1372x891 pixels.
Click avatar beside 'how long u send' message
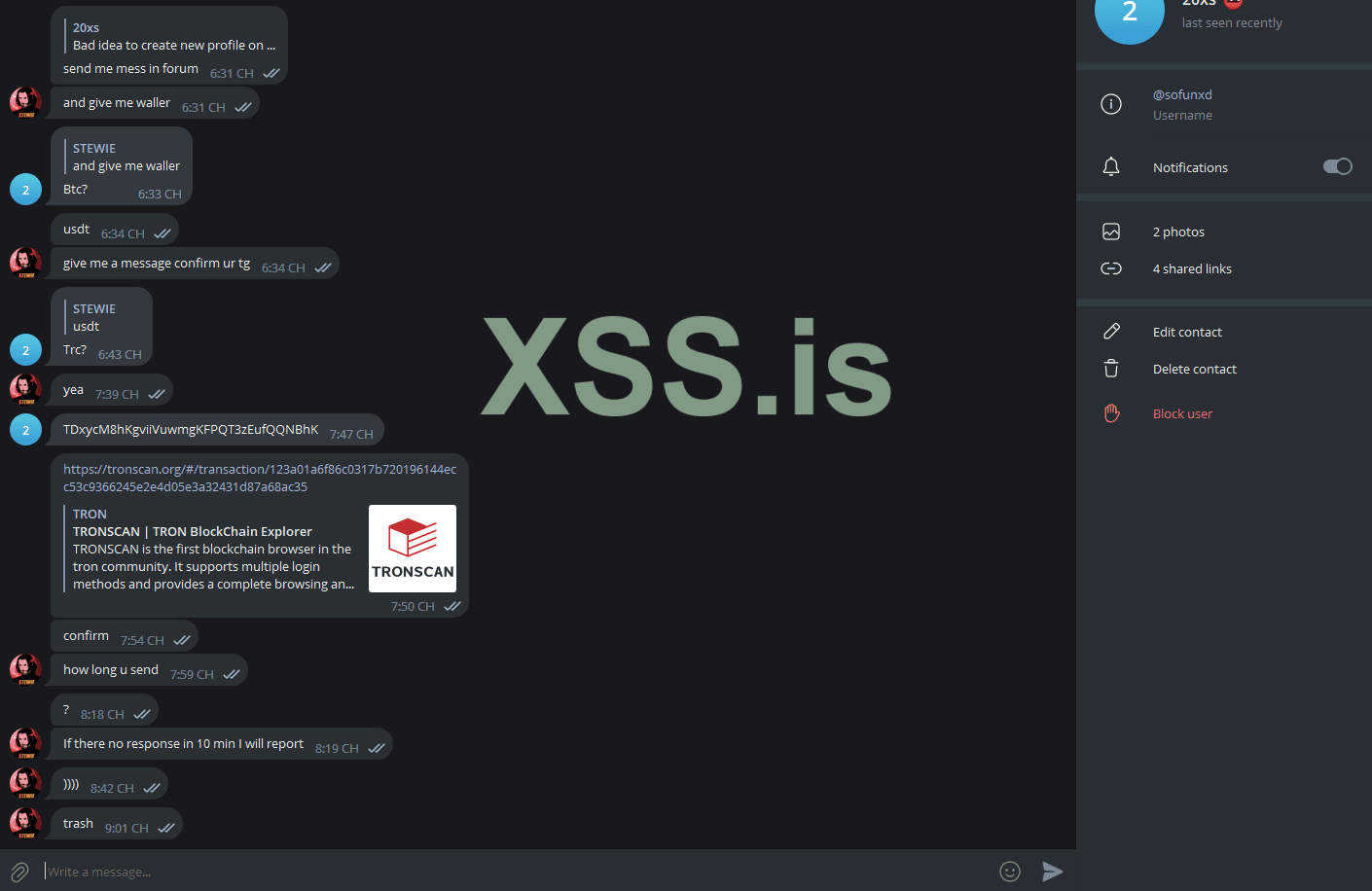pyautogui.click(x=25, y=669)
